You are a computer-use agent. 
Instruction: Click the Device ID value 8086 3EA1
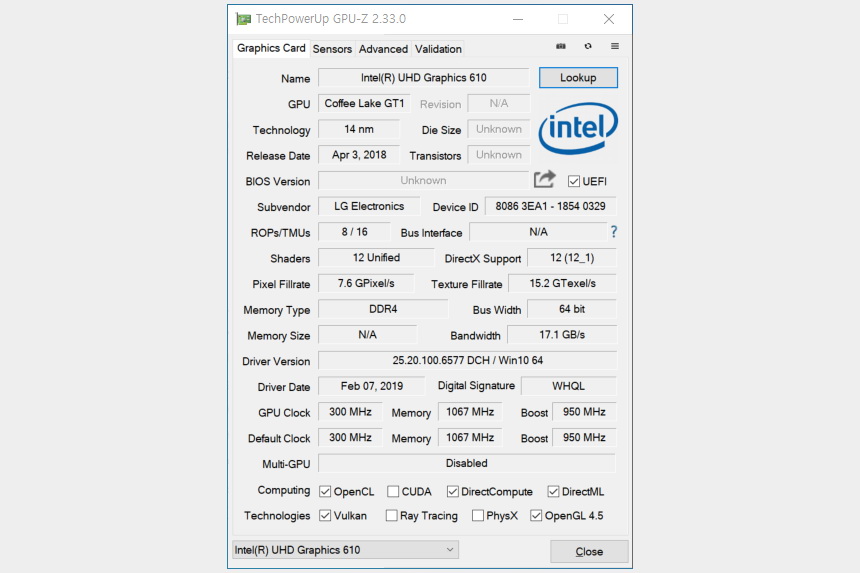click(551, 207)
